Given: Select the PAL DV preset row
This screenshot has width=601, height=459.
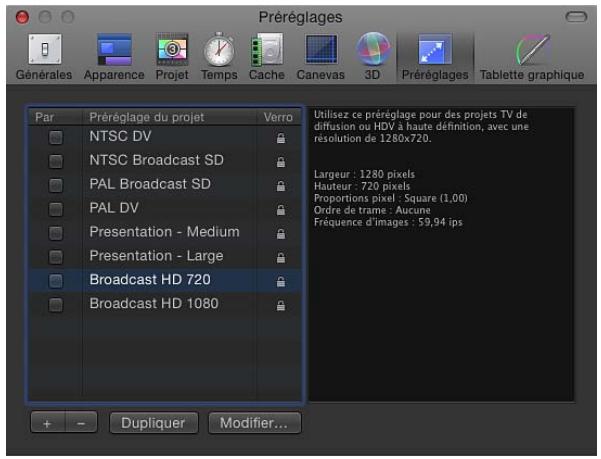Looking at the screenshot, I should [x=165, y=208].
